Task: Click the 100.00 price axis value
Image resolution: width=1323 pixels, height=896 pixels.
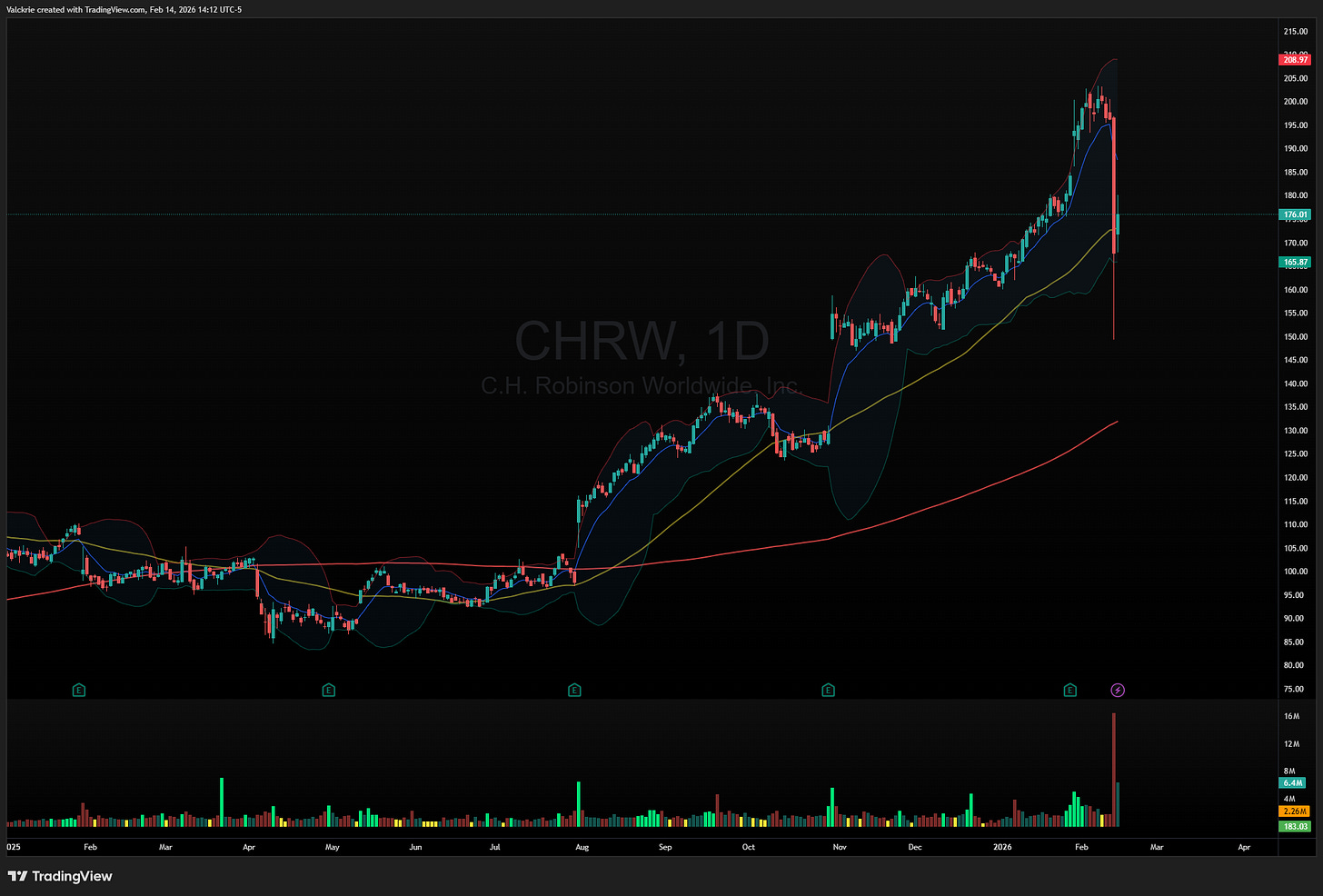Action: (x=1296, y=572)
